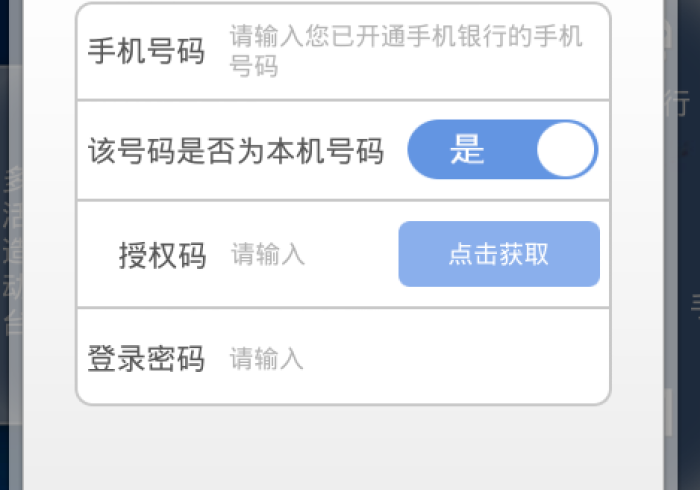The image size is (700, 490).
Task: Click empty space right of 登录密码 placeholder
Action: click(x=460, y=358)
